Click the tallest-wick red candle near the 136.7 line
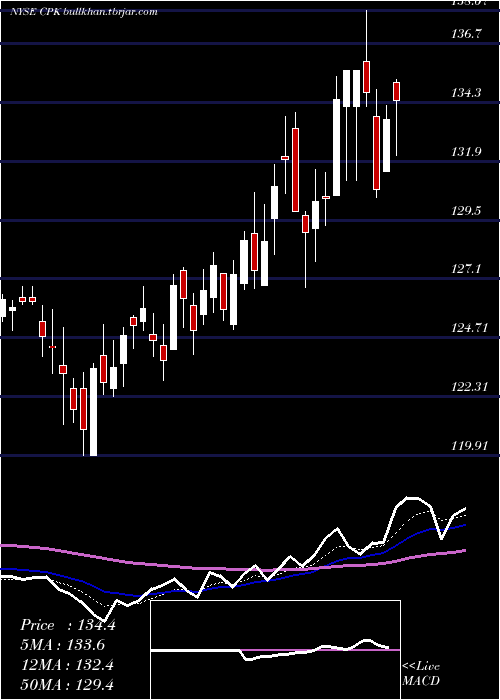Viewport: 500px width, 700px height. 367,77
